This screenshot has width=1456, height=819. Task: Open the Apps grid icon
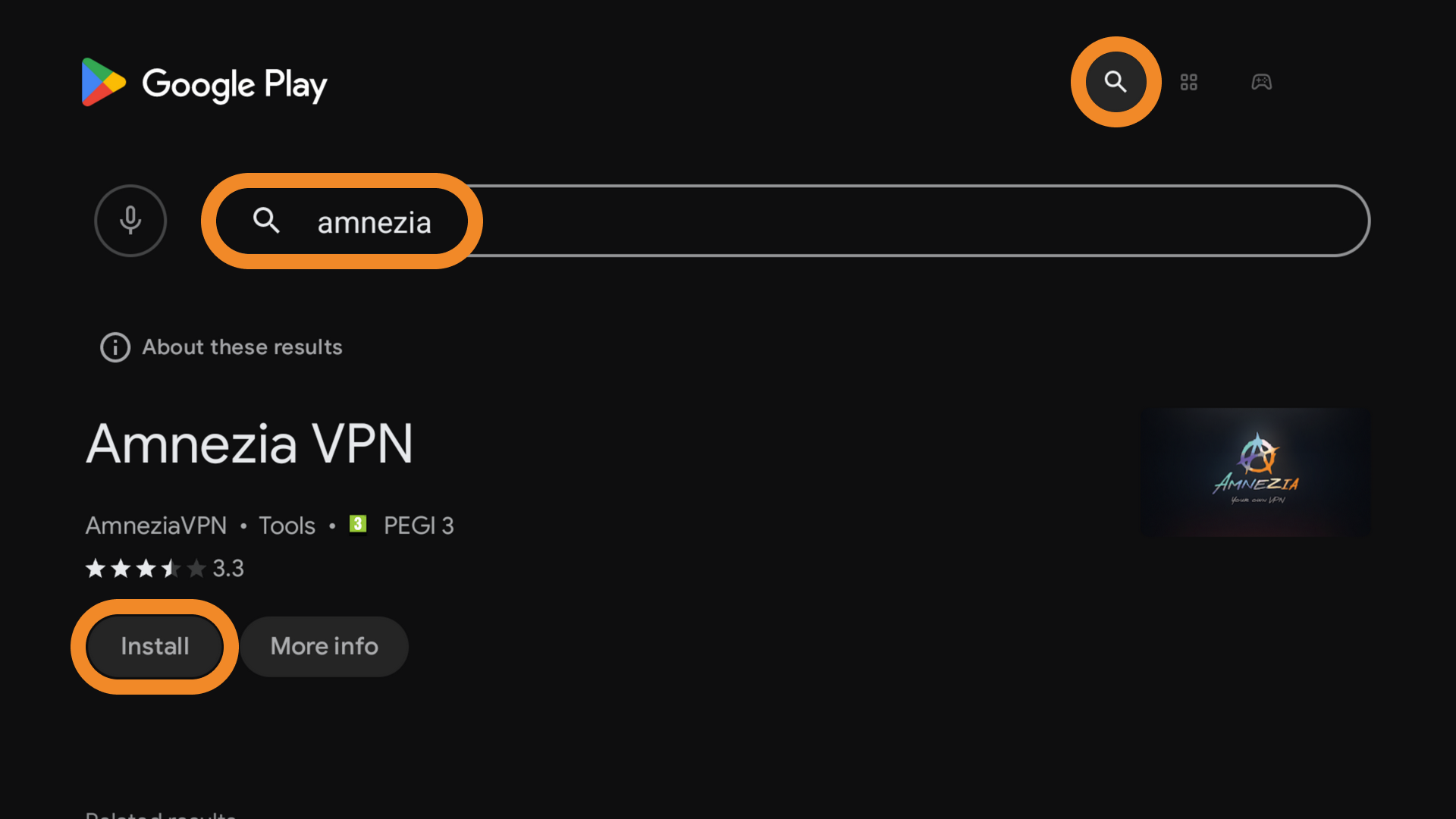point(1188,82)
